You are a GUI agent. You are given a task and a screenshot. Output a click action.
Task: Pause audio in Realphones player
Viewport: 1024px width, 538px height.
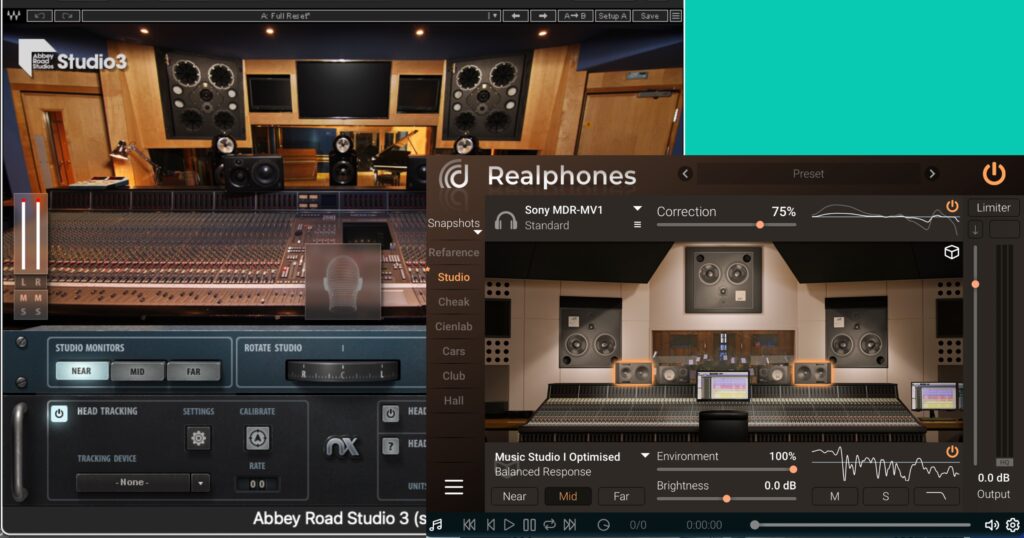[x=530, y=525]
